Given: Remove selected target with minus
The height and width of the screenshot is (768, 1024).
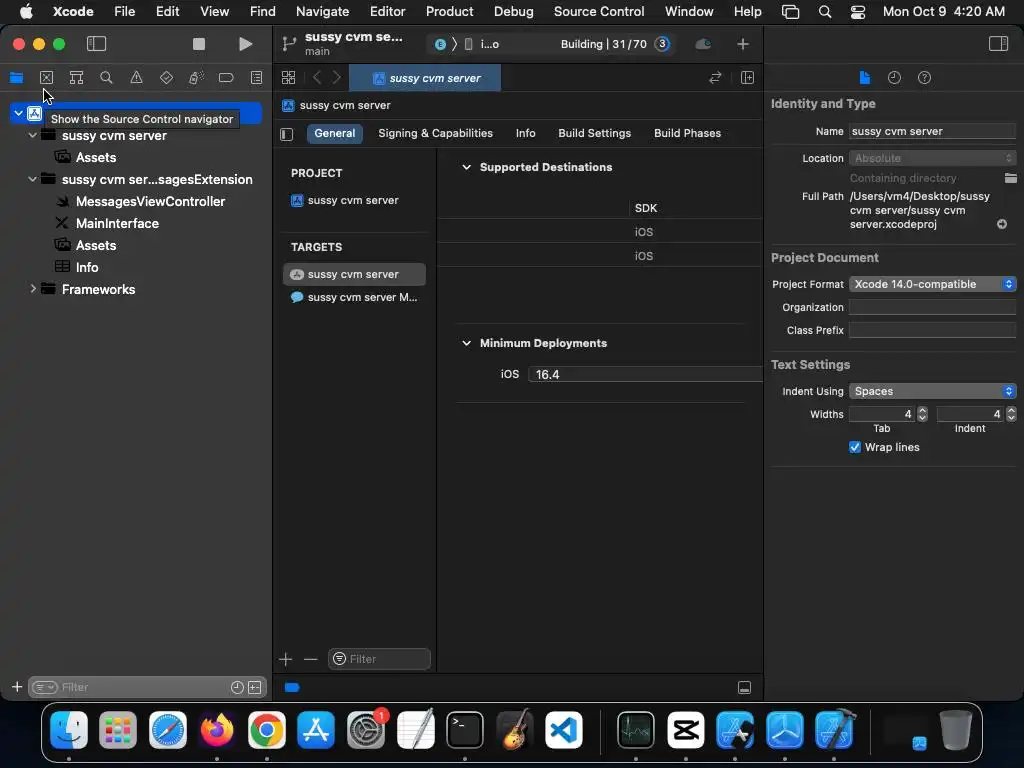Looking at the screenshot, I should (x=310, y=659).
